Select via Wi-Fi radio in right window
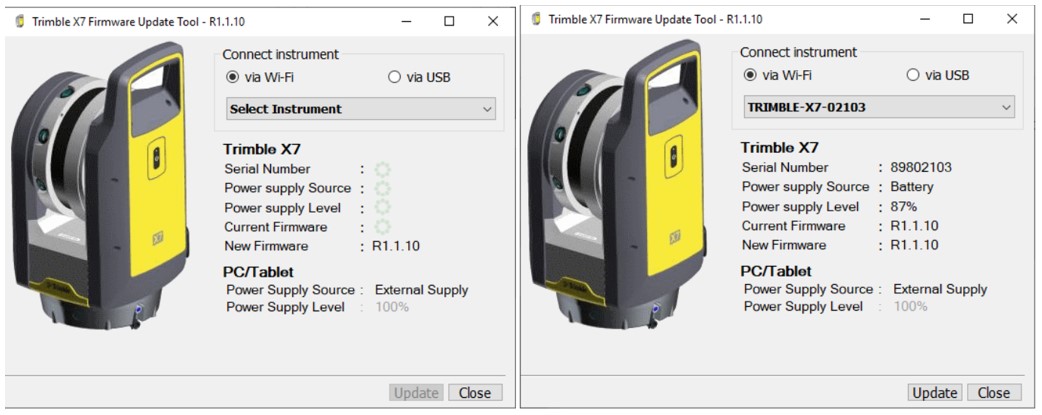 [750, 75]
